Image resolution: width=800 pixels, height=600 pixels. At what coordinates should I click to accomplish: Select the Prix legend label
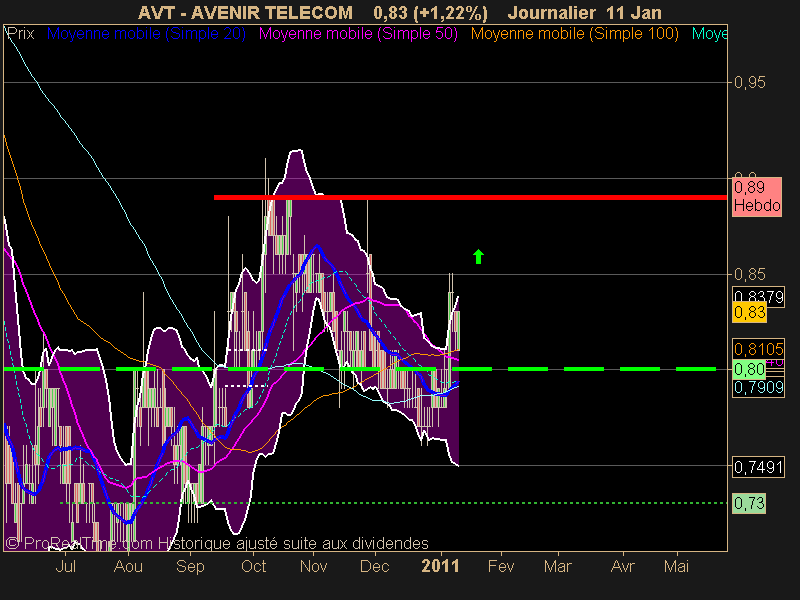point(20,34)
